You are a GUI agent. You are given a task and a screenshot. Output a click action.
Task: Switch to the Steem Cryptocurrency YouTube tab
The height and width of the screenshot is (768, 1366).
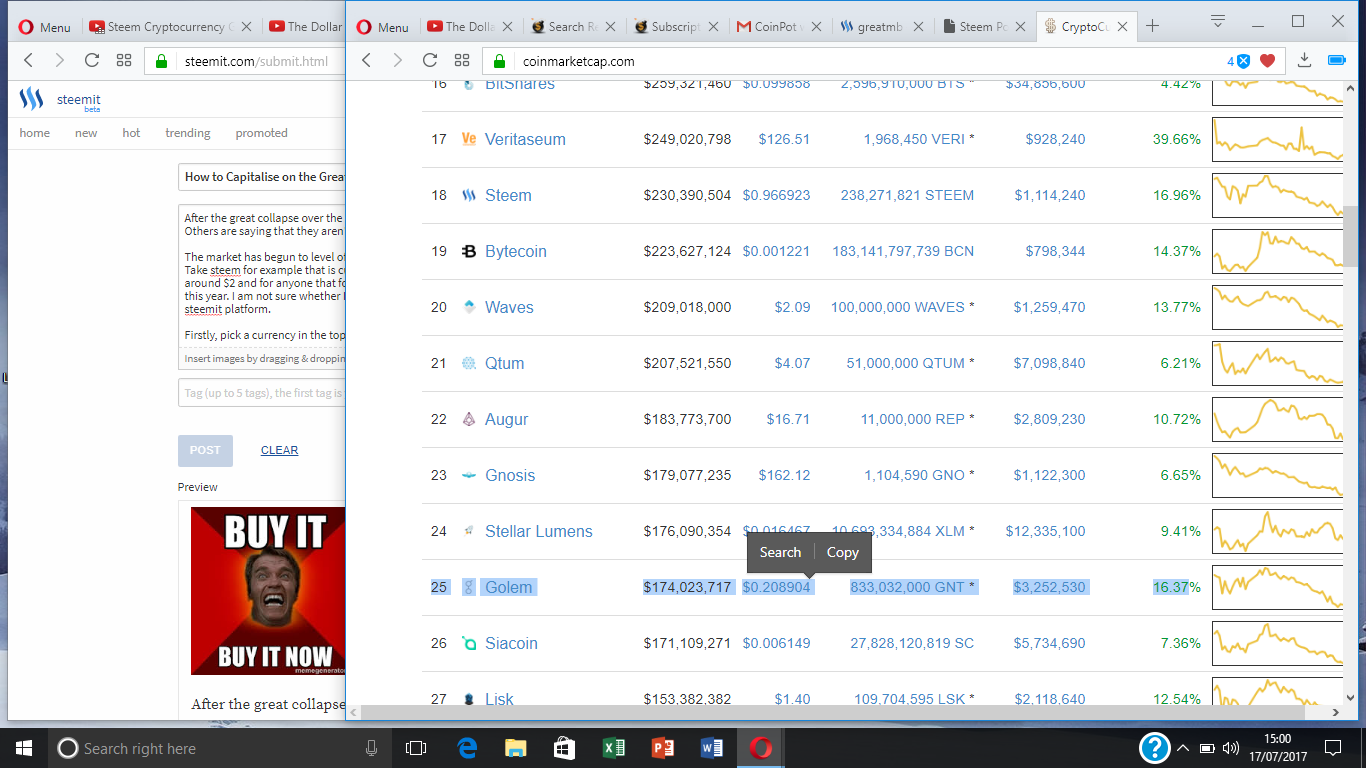[x=171, y=27]
